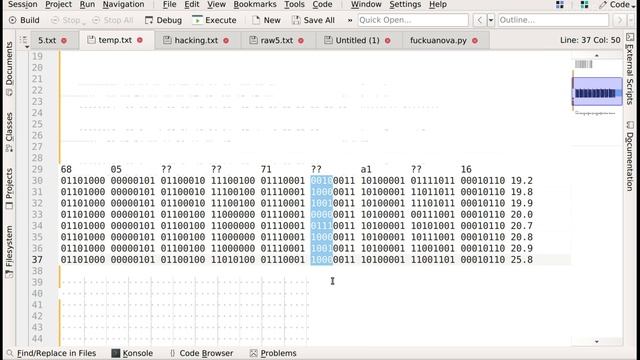This screenshot has height=360, width=640.
Task: Open the Bookmarks menu
Action: [x=255, y=4]
